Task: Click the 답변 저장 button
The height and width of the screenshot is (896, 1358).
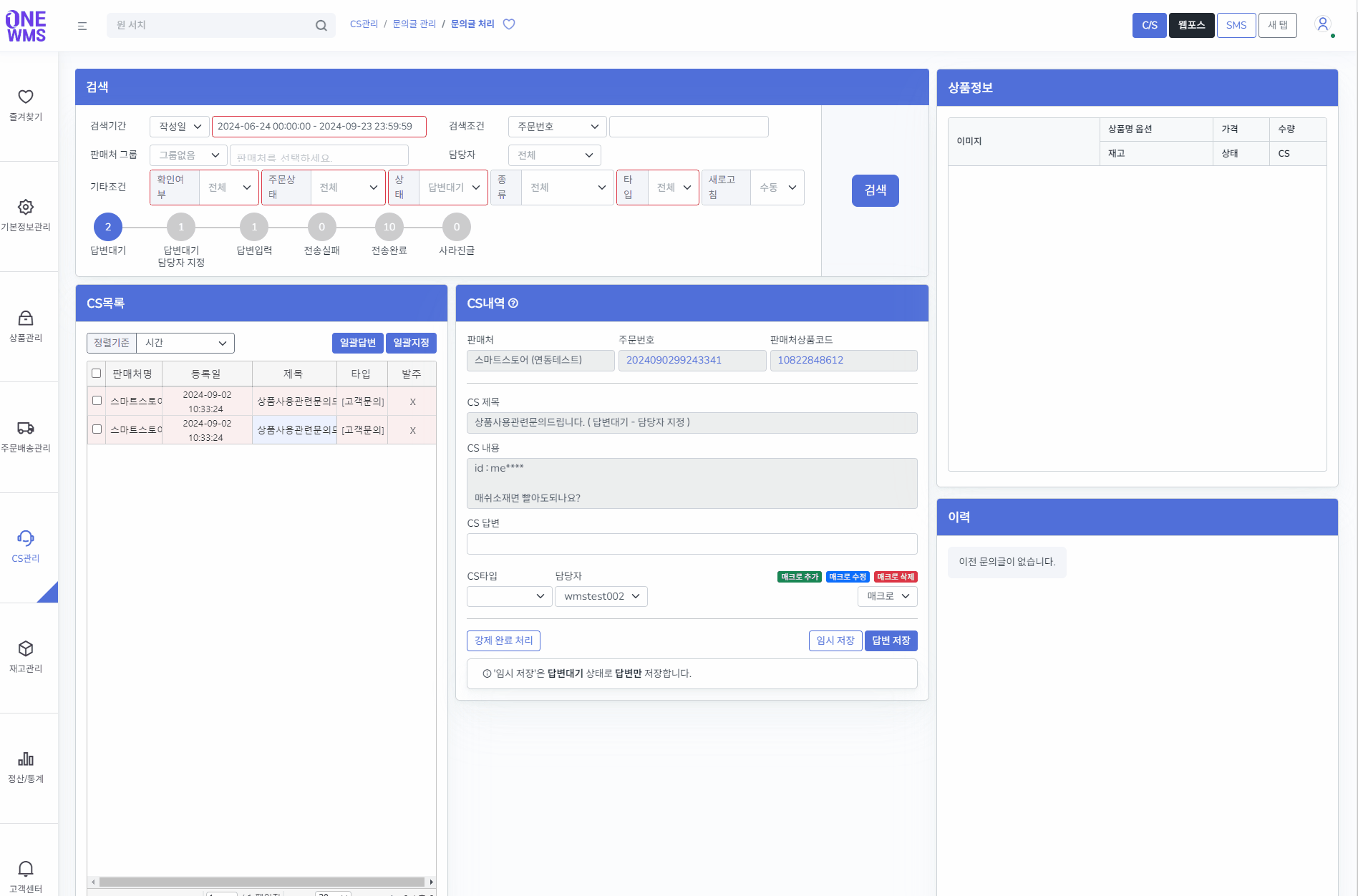Action: [891, 641]
